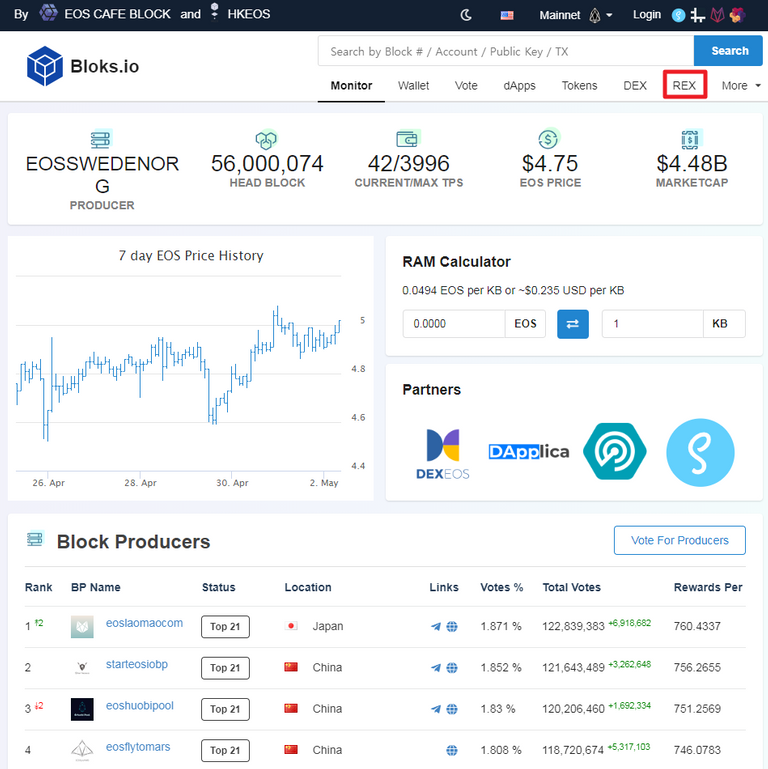Click eoslaomaocom website globe icon
This screenshot has height=769, width=768.
(452, 626)
